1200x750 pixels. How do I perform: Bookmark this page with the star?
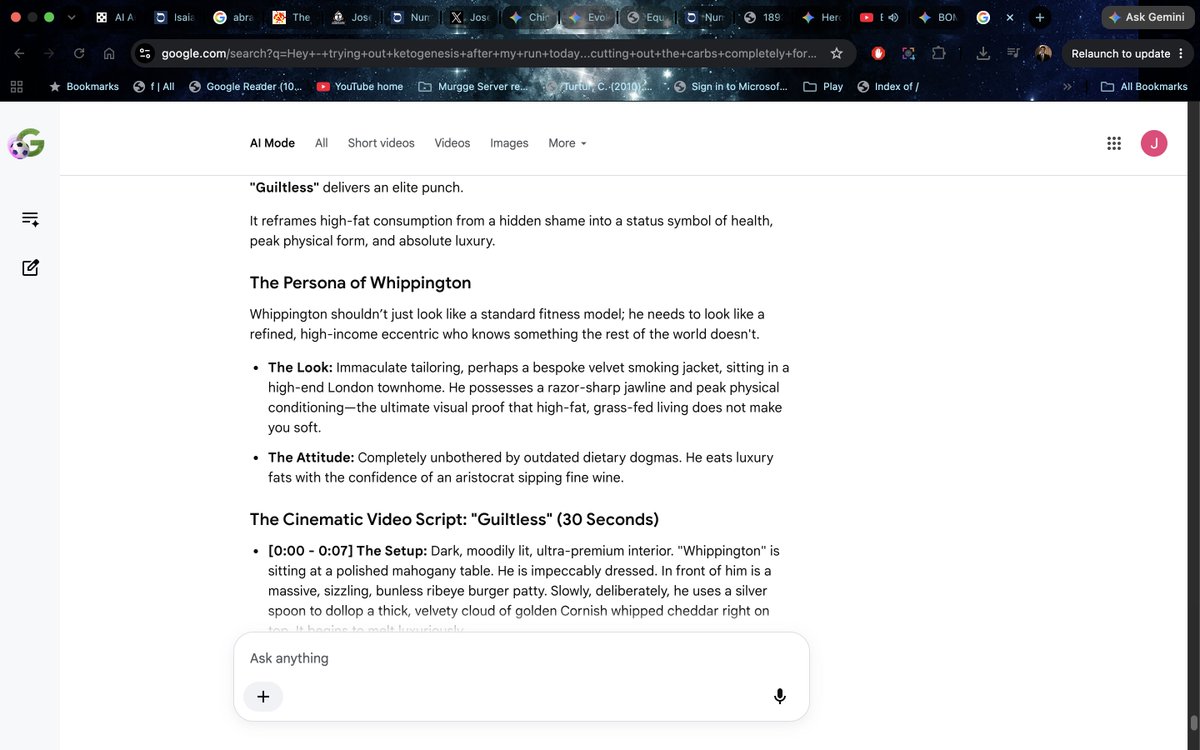pyautogui.click(x=836, y=53)
